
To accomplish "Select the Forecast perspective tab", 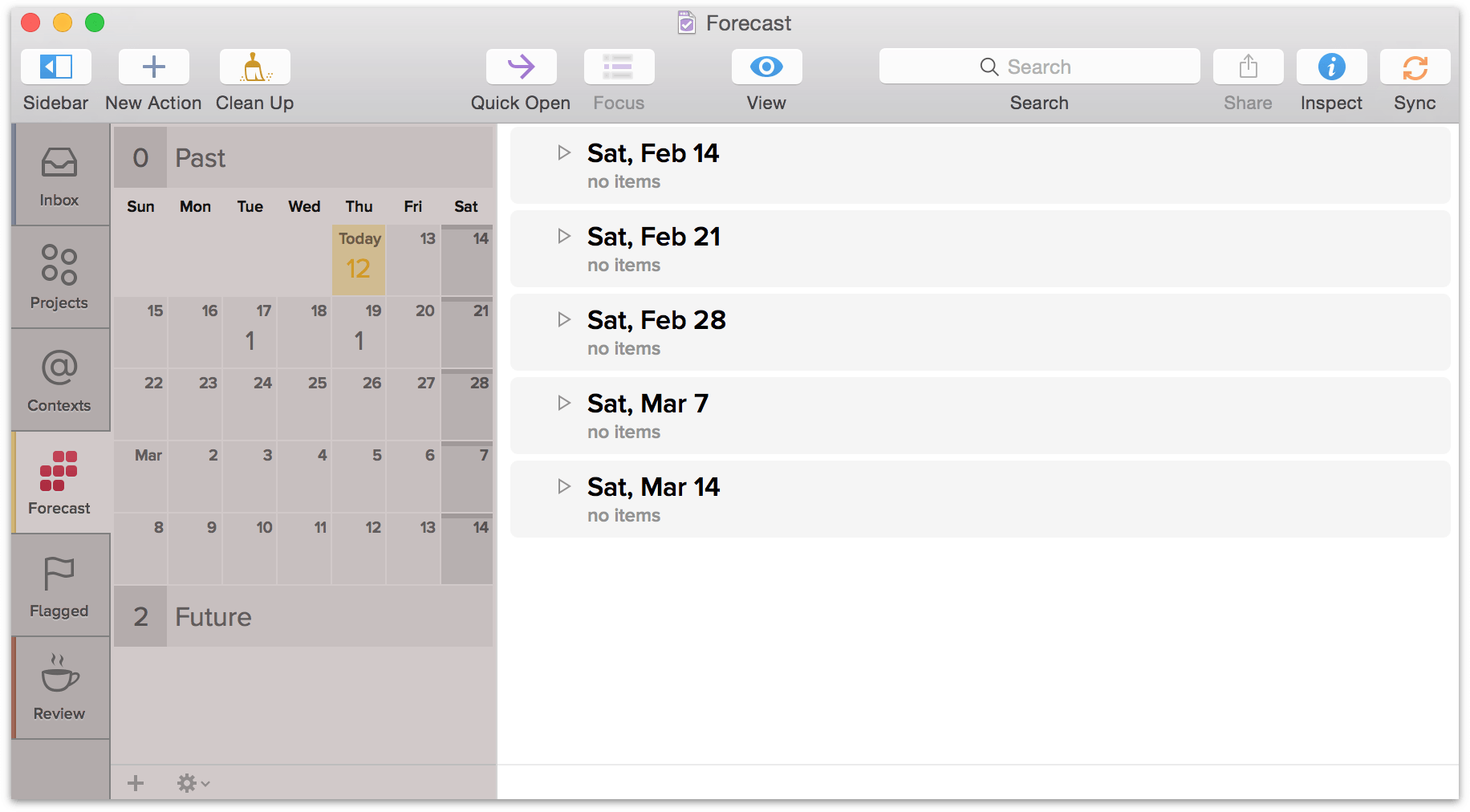I will coord(60,483).
